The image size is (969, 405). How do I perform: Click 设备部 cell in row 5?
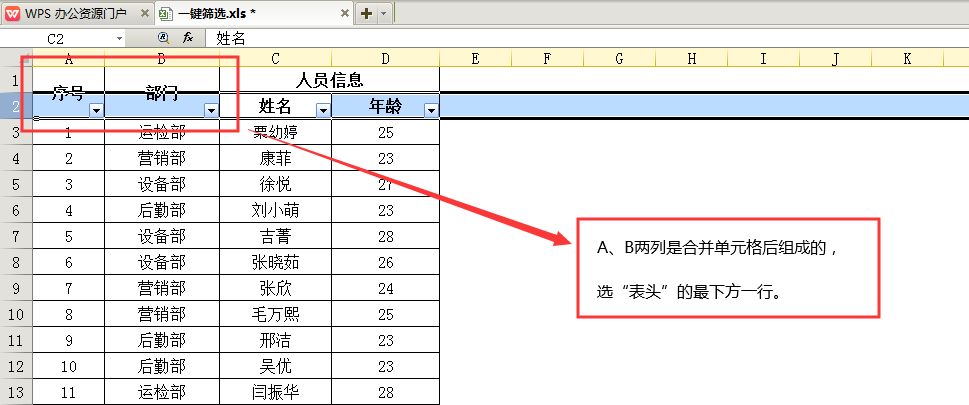tap(162, 184)
